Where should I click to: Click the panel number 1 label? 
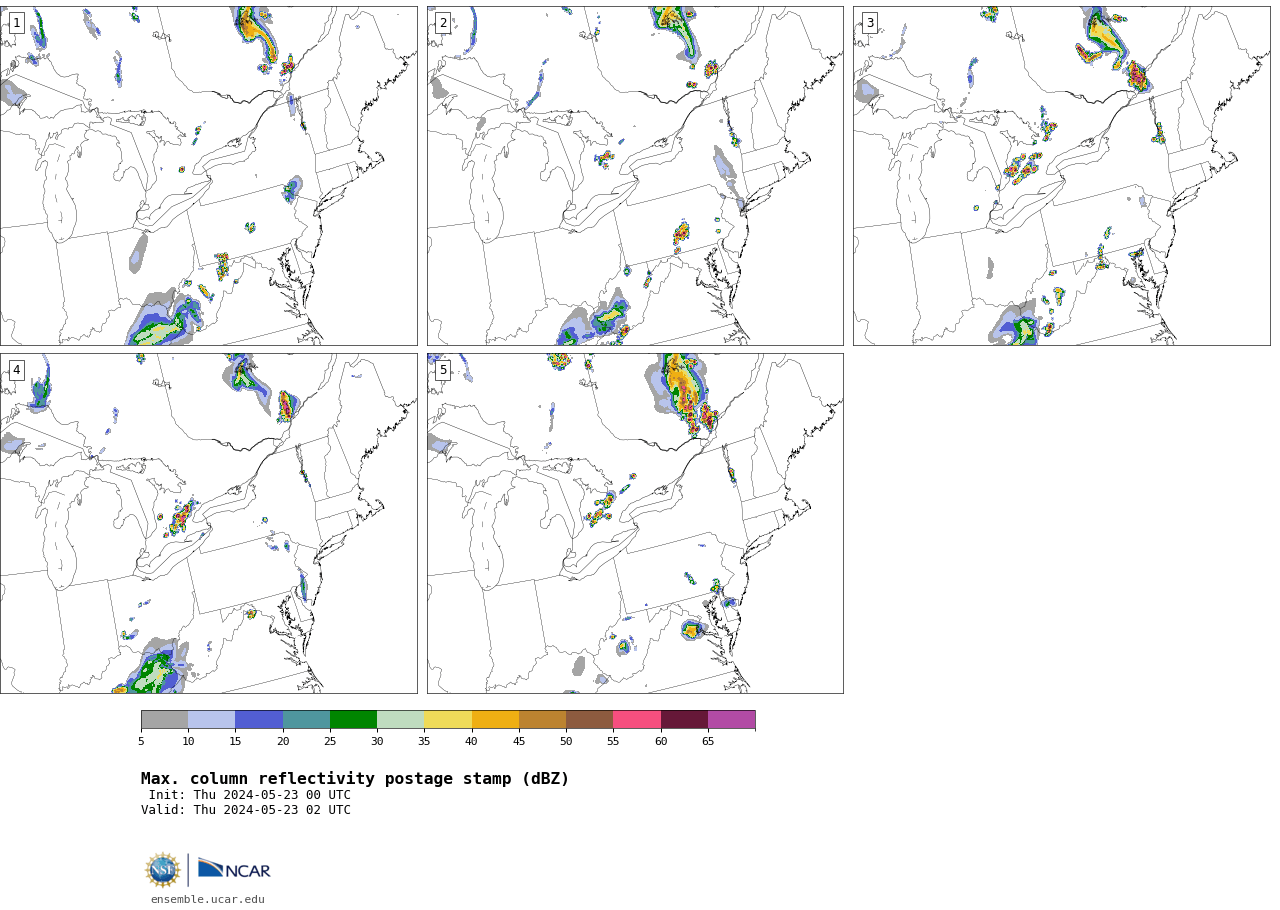[16, 23]
